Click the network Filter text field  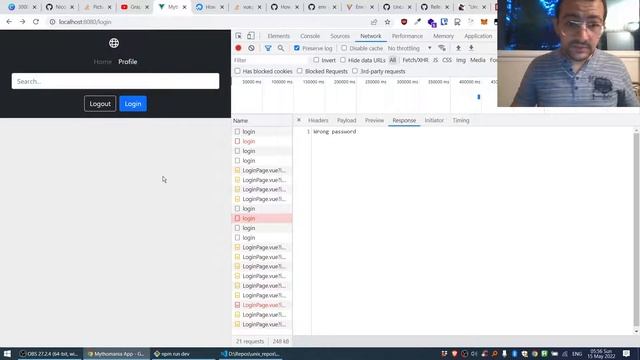[x=271, y=60]
